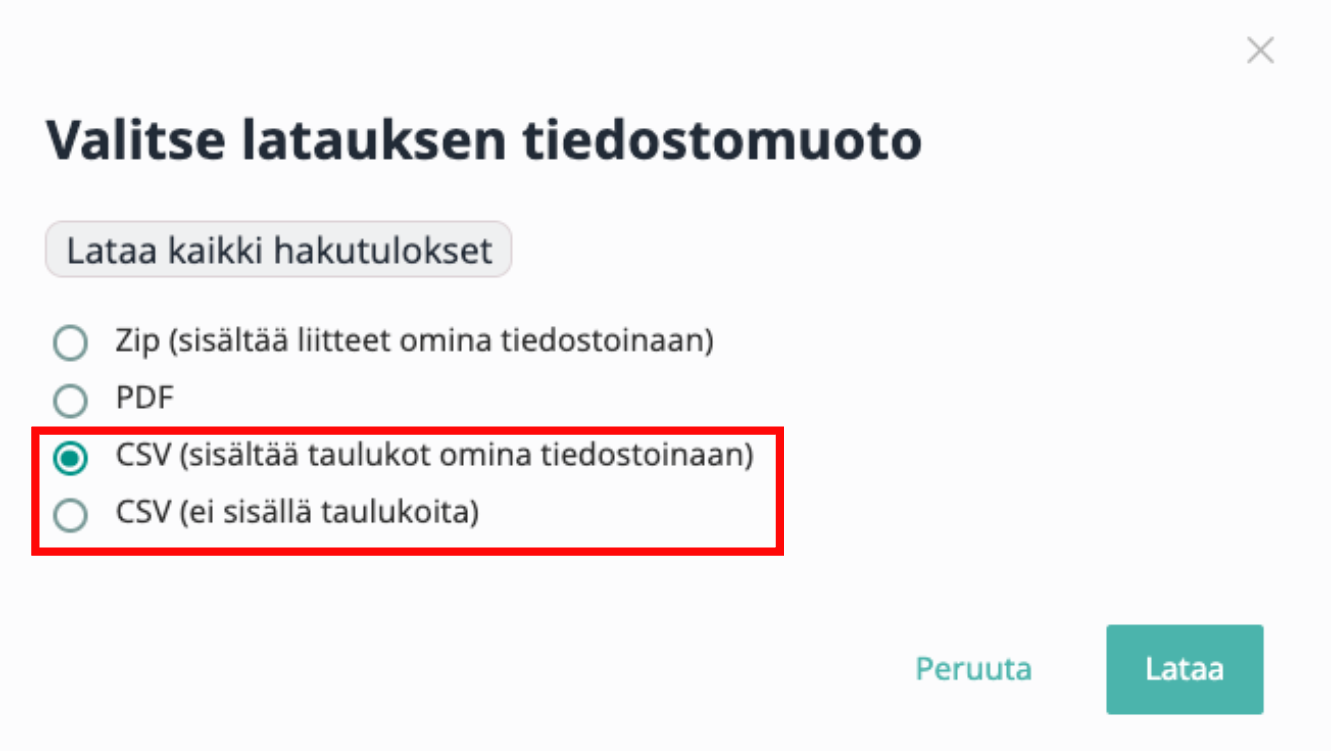Keep the CSV format with separate table files

click(70, 458)
